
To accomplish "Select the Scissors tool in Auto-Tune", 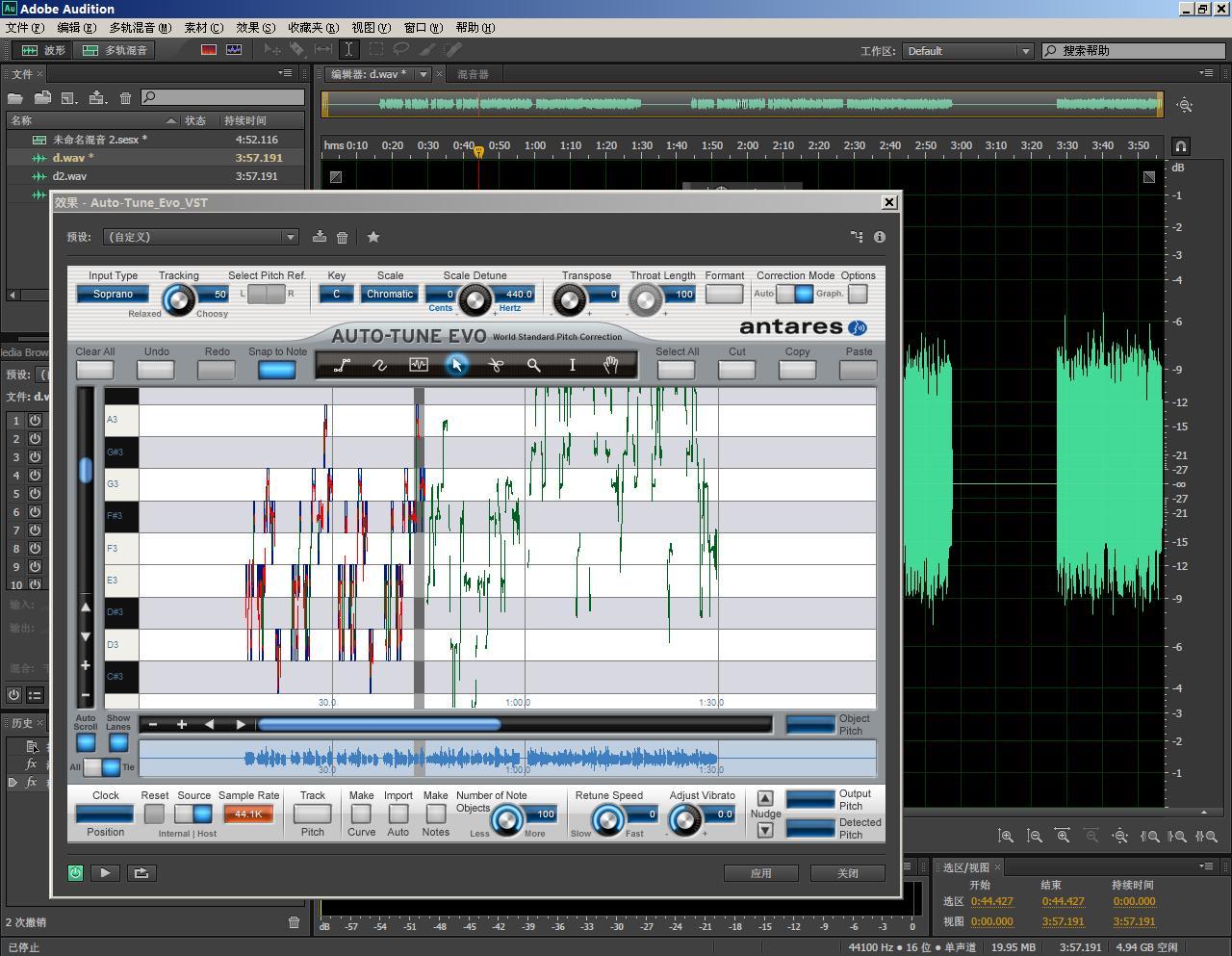I will tap(495, 365).
